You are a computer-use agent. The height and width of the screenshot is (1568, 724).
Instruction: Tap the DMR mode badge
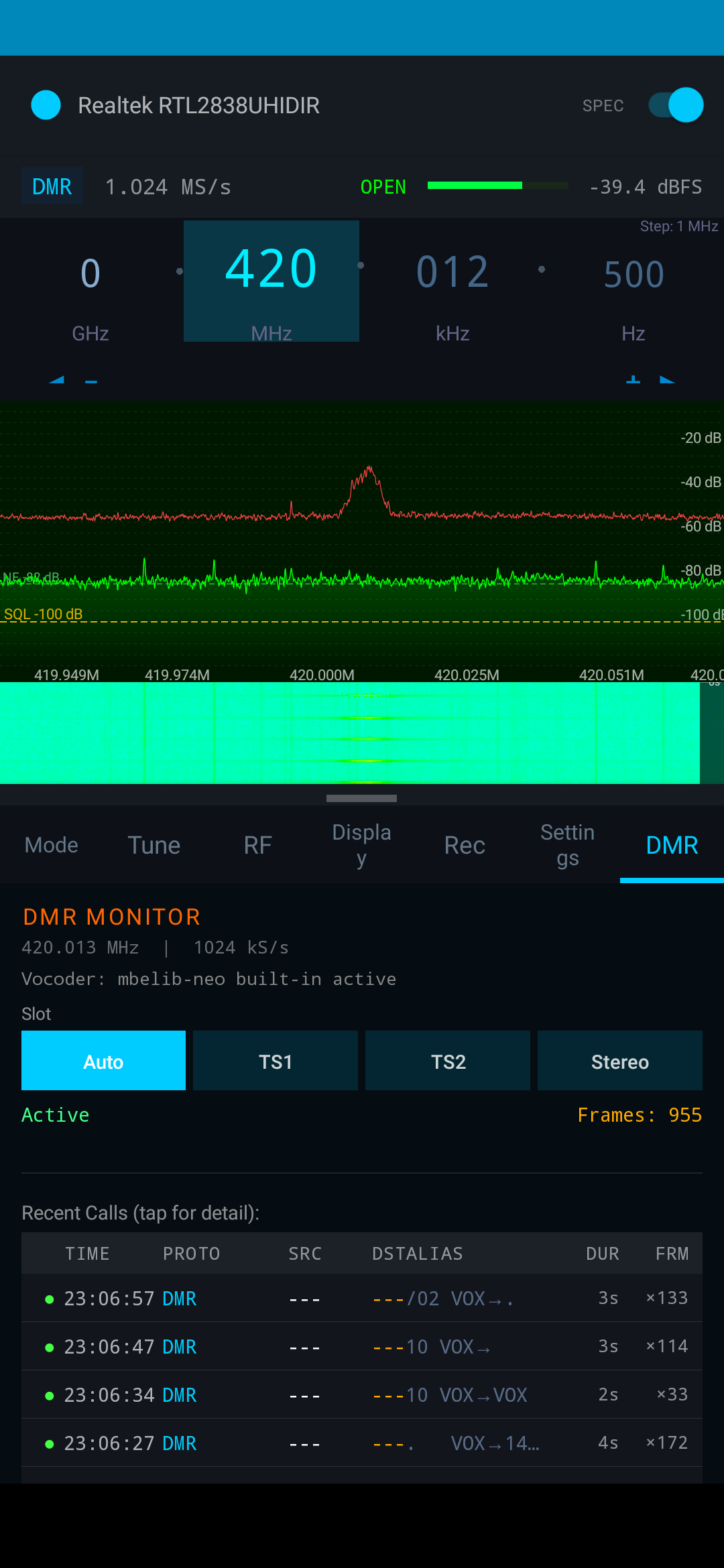tap(52, 186)
